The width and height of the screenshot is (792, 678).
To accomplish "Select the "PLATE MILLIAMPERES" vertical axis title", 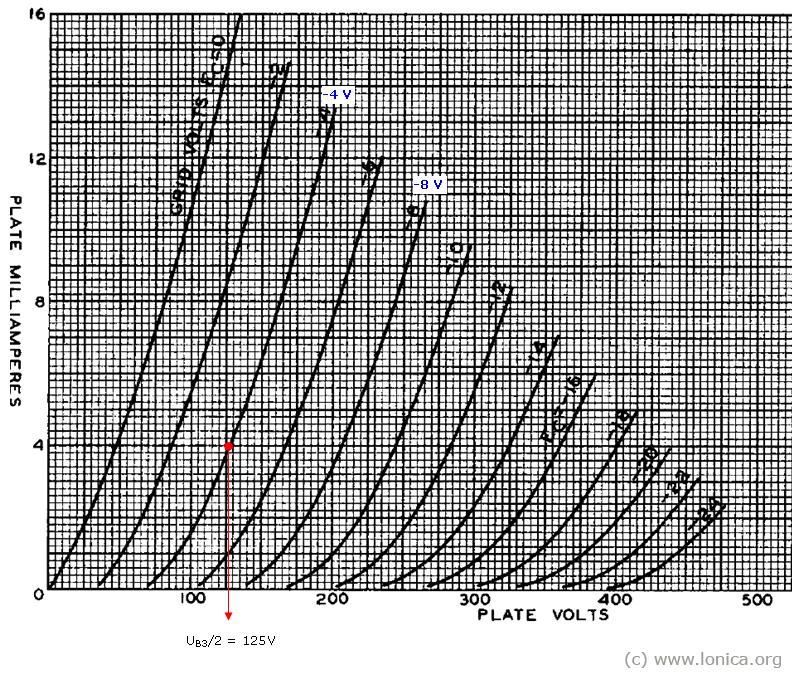I will [15, 301].
